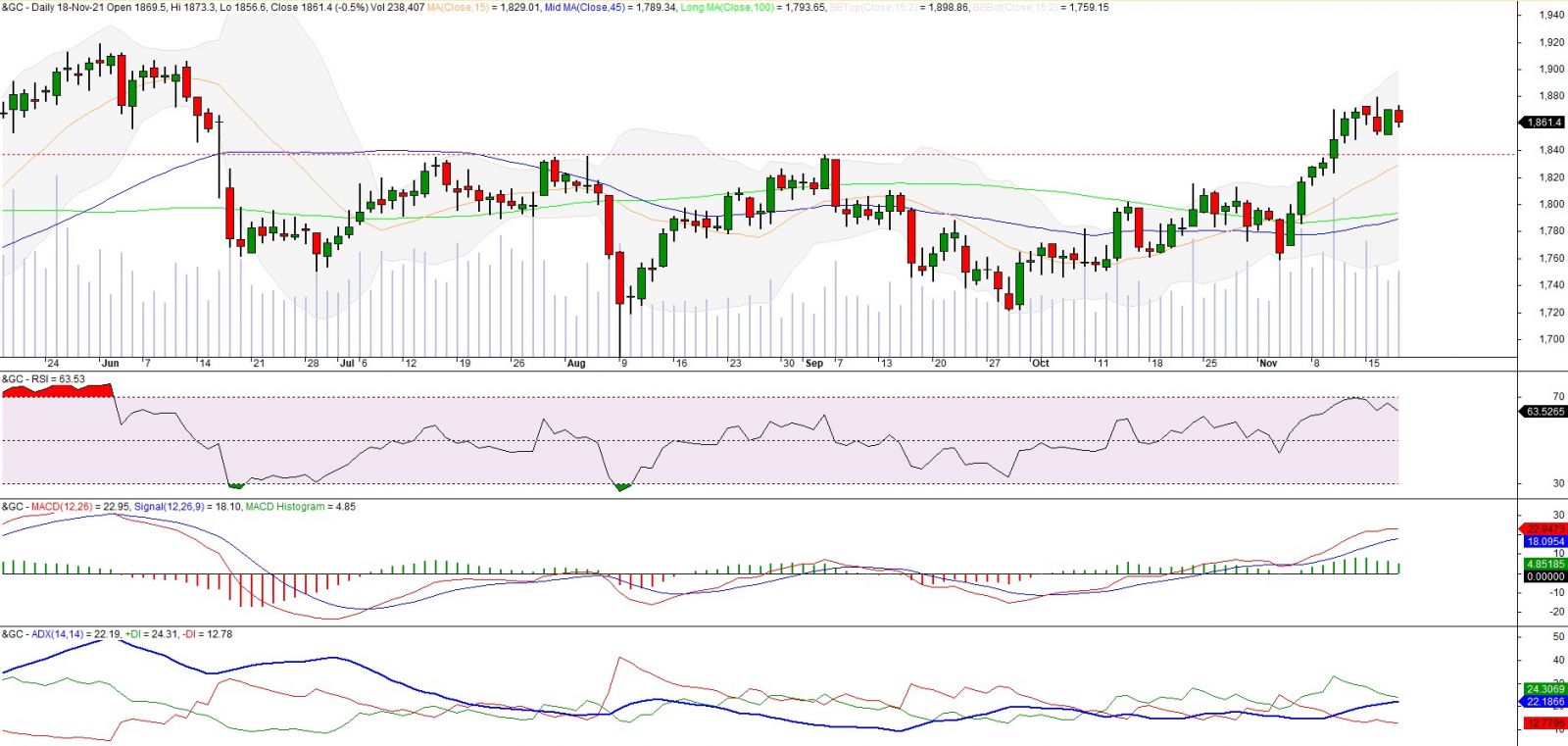
Task: Click the blue Signal value tag 18.0954
Action: click(1545, 541)
